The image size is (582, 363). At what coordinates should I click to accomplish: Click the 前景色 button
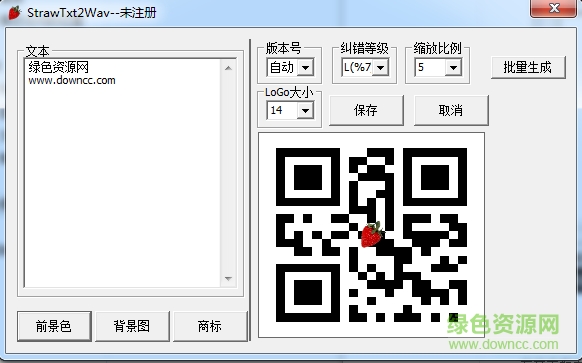[x=54, y=326]
